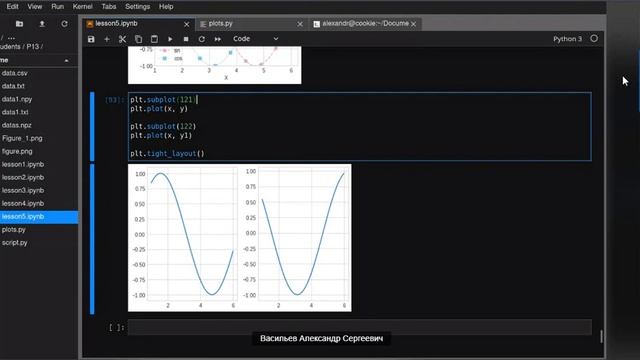640x360 pixels.
Task: Select highlighted lesson5.ipynb in file browser
Action: pyautogui.click(x=38, y=217)
